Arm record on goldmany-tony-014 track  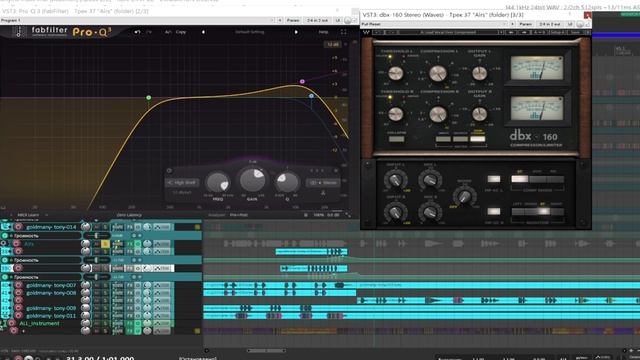coord(18,227)
